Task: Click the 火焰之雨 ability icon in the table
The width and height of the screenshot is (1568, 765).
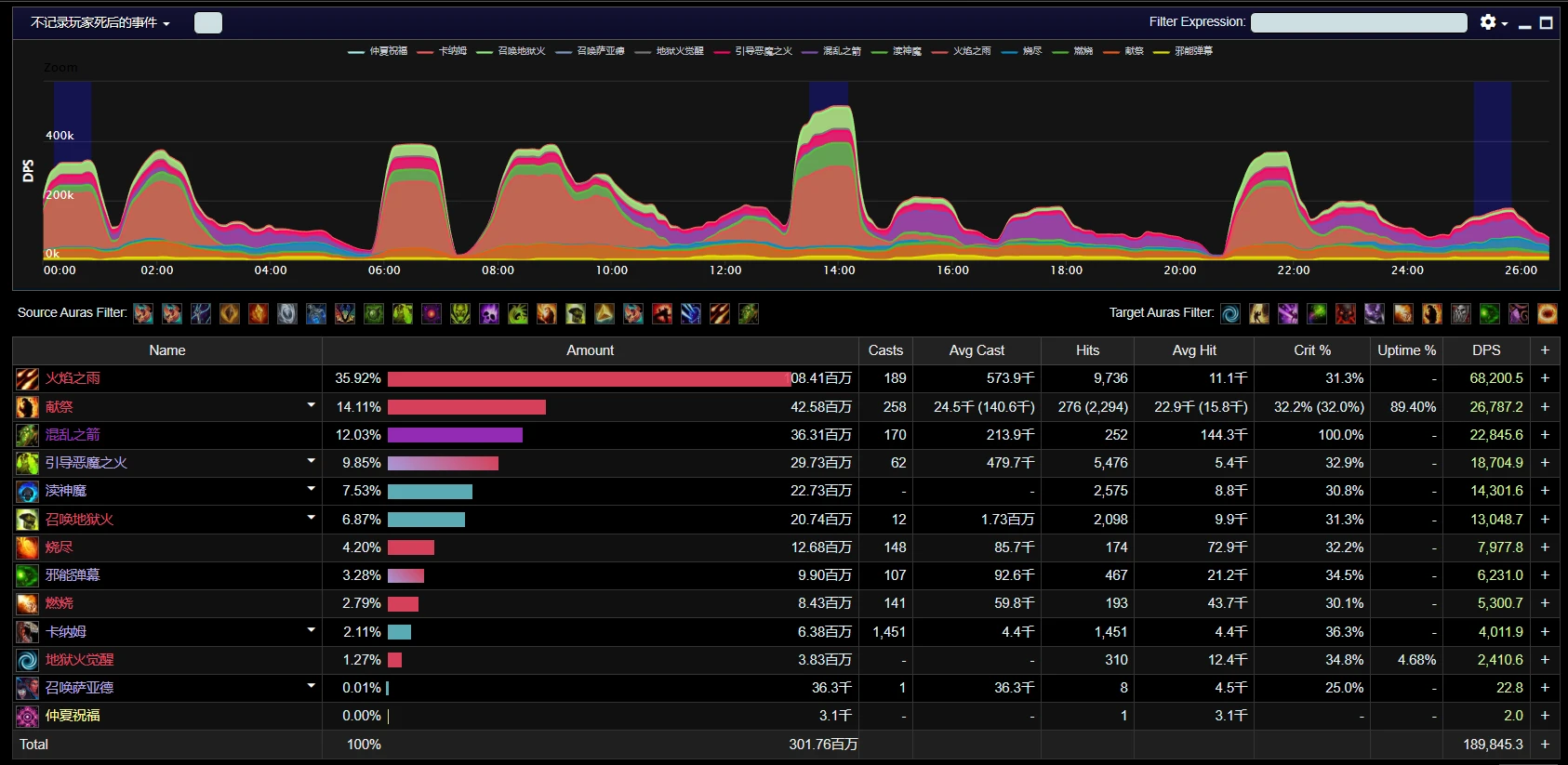Action: 27,378
